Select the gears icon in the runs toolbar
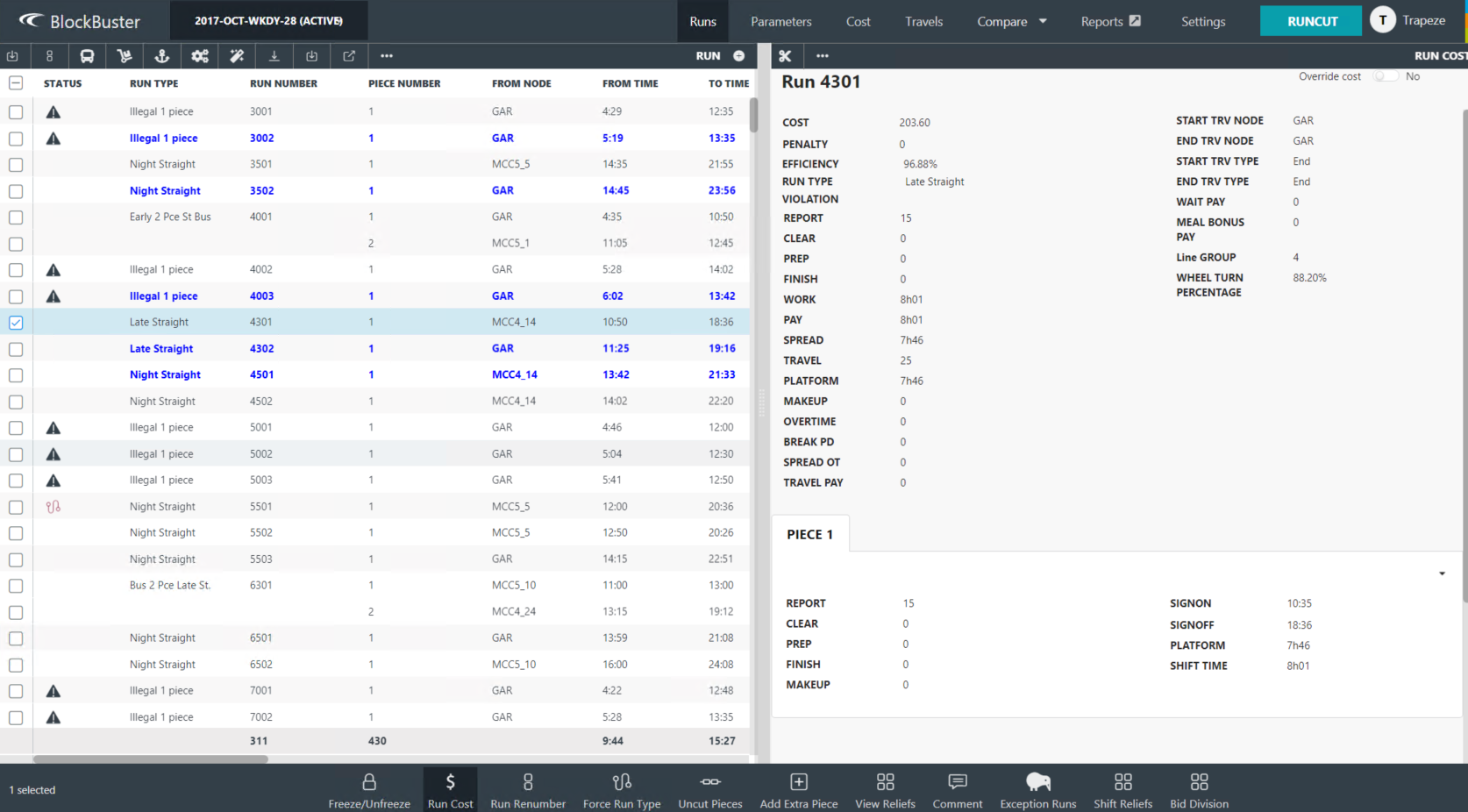 tap(199, 55)
